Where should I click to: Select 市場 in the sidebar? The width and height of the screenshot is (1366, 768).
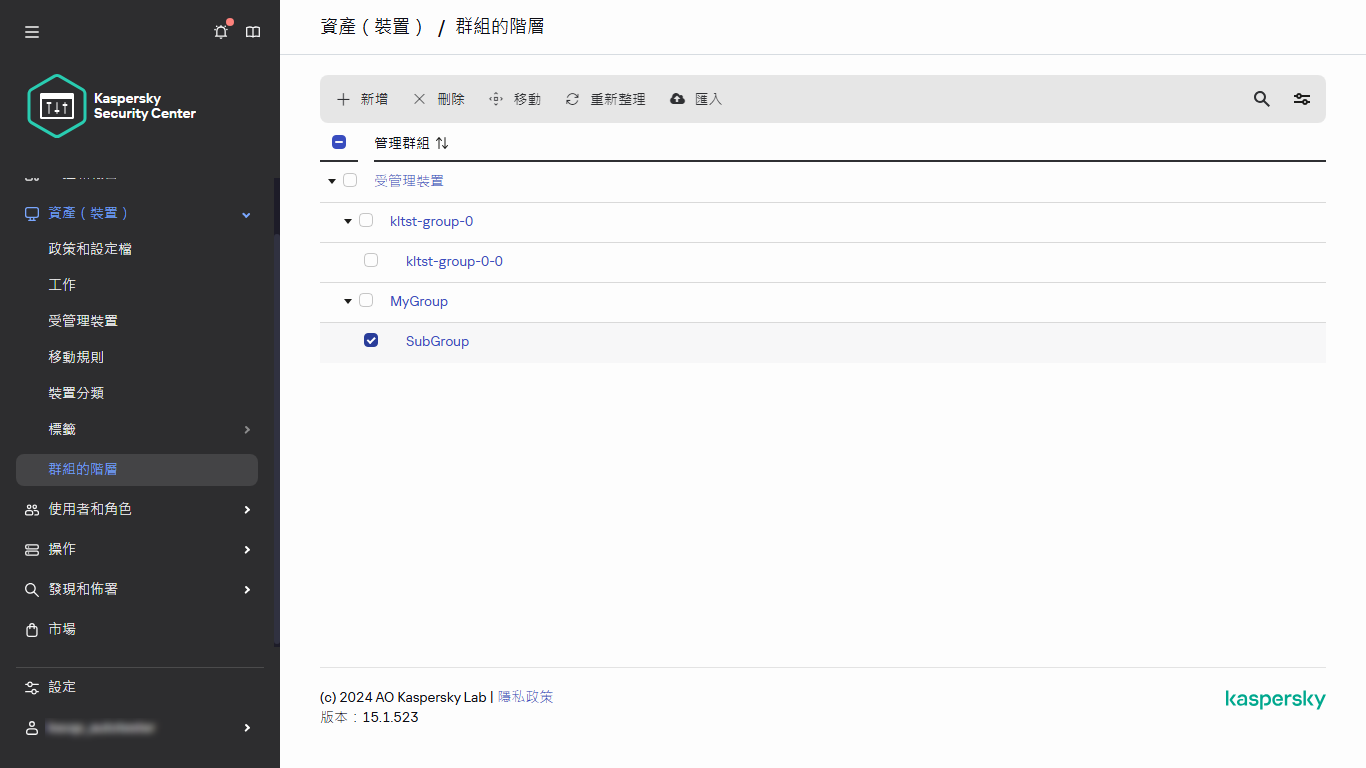(x=62, y=629)
